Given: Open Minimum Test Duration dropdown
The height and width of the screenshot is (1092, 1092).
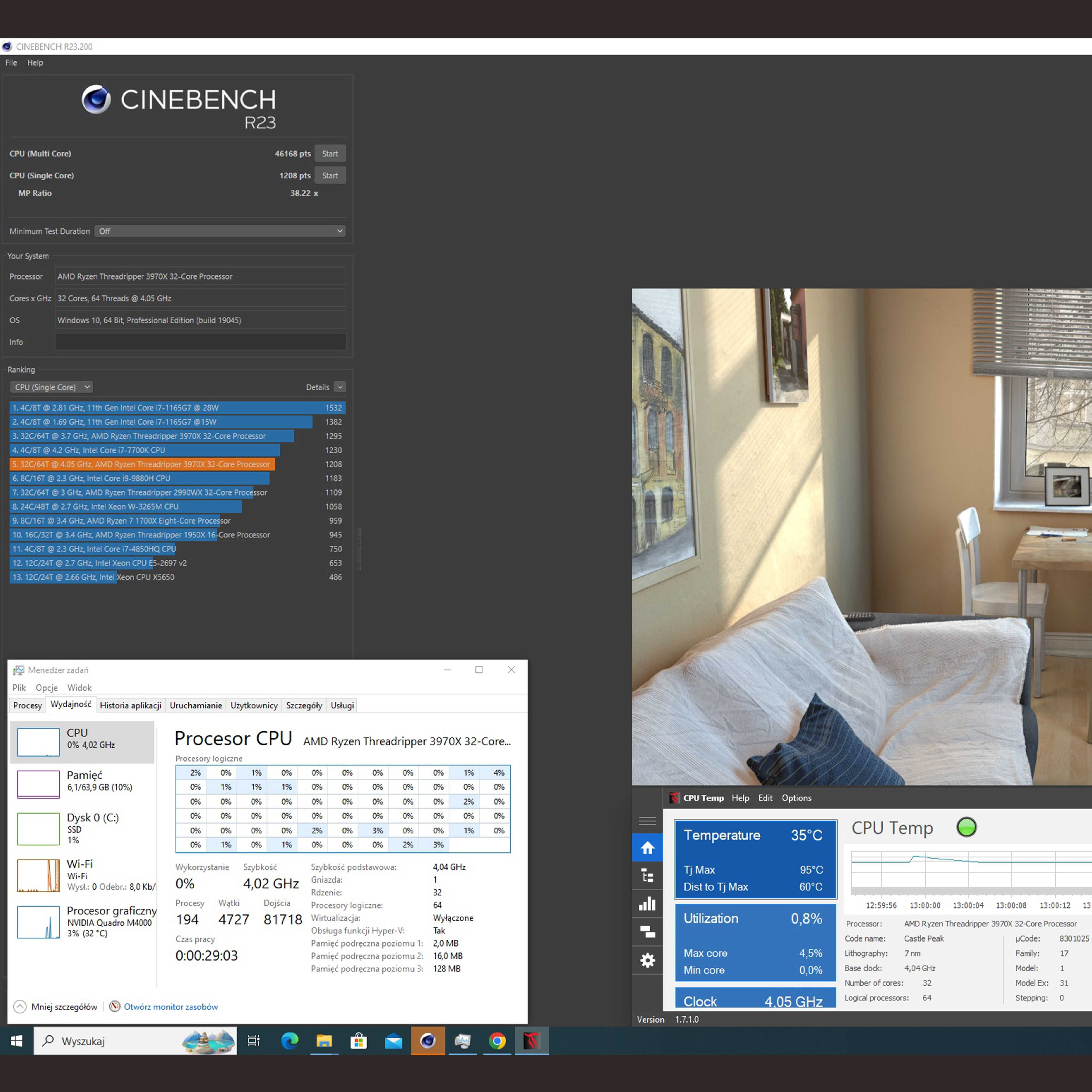Looking at the screenshot, I should (x=220, y=231).
